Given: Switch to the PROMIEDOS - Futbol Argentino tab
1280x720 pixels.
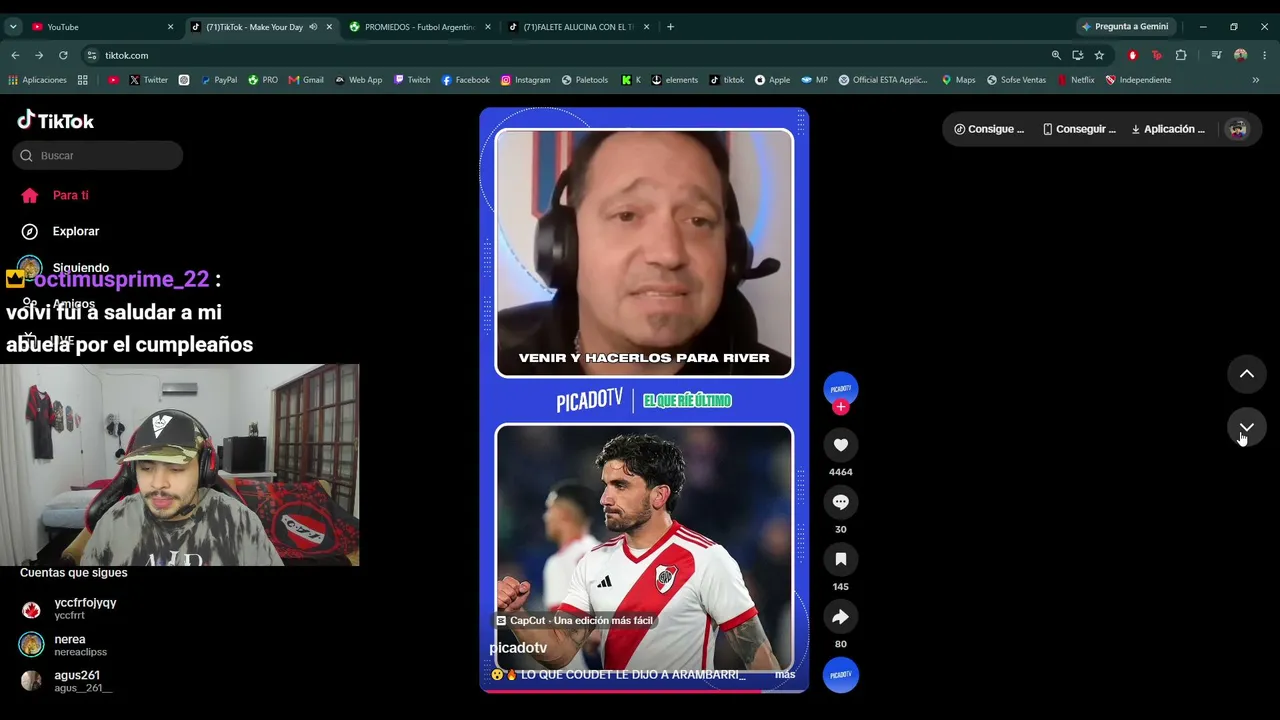Looking at the screenshot, I should (x=420, y=27).
